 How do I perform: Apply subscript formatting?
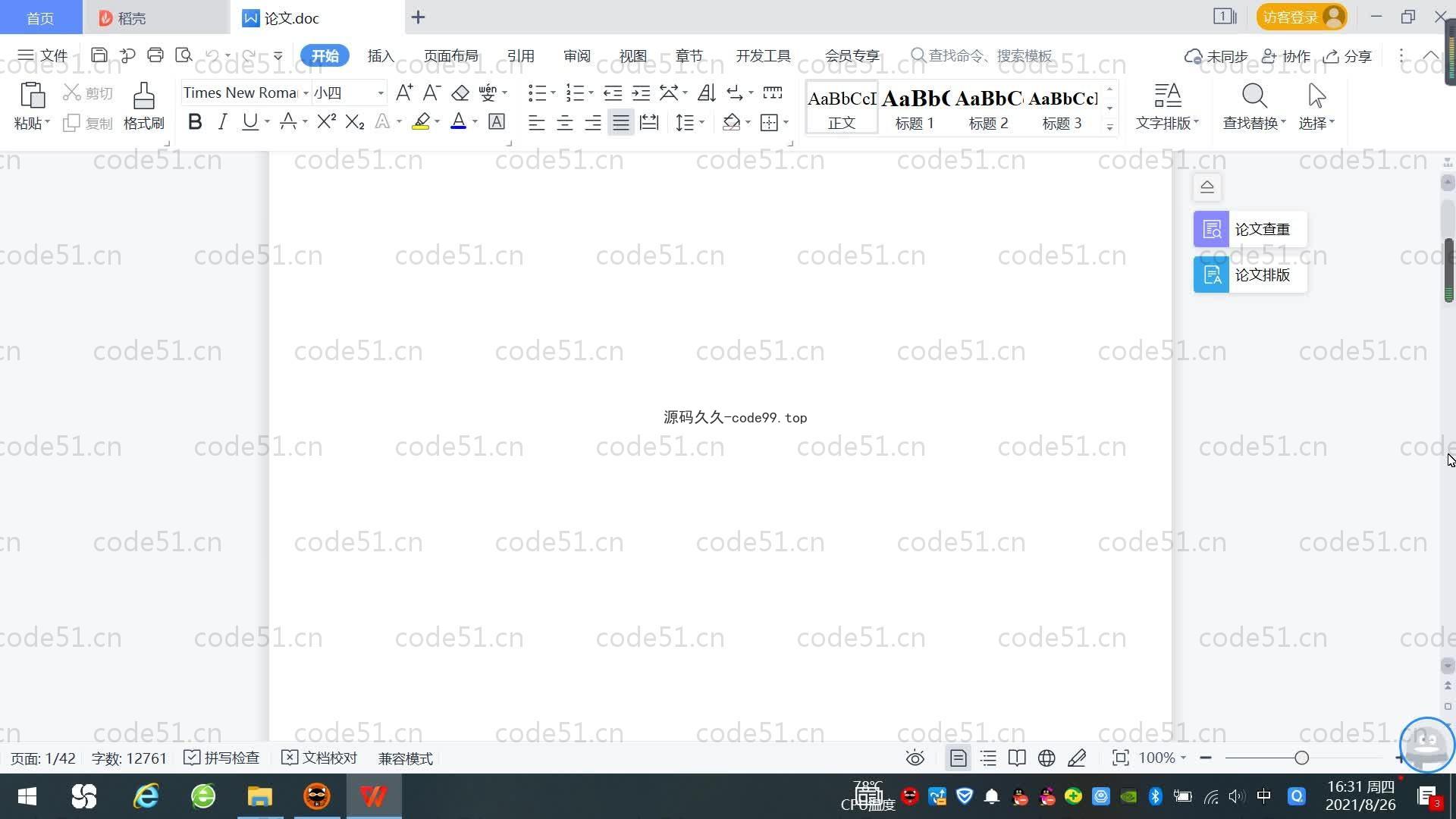click(x=355, y=122)
